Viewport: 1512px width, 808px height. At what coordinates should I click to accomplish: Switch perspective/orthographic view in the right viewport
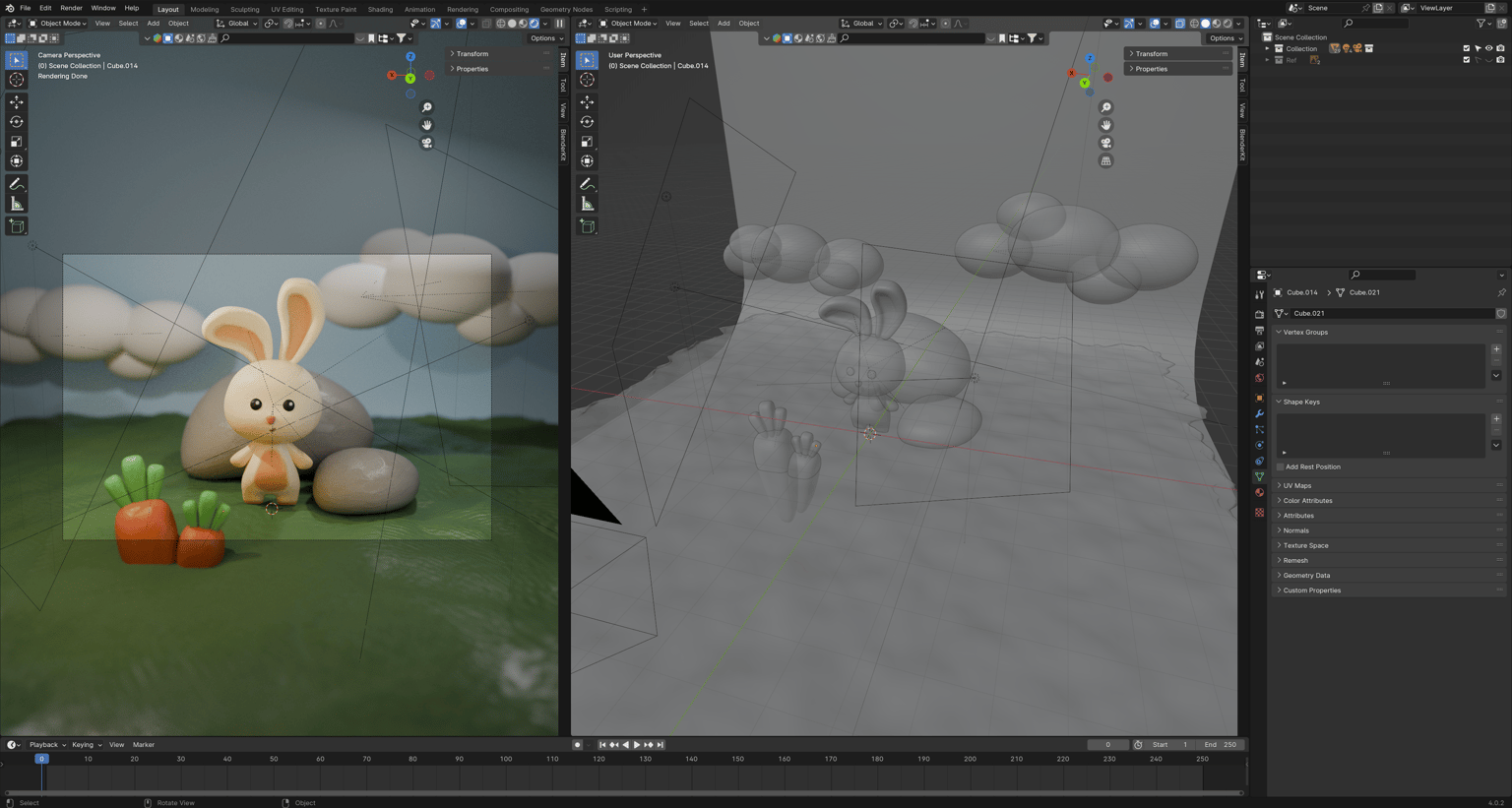pyautogui.click(x=1106, y=160)
